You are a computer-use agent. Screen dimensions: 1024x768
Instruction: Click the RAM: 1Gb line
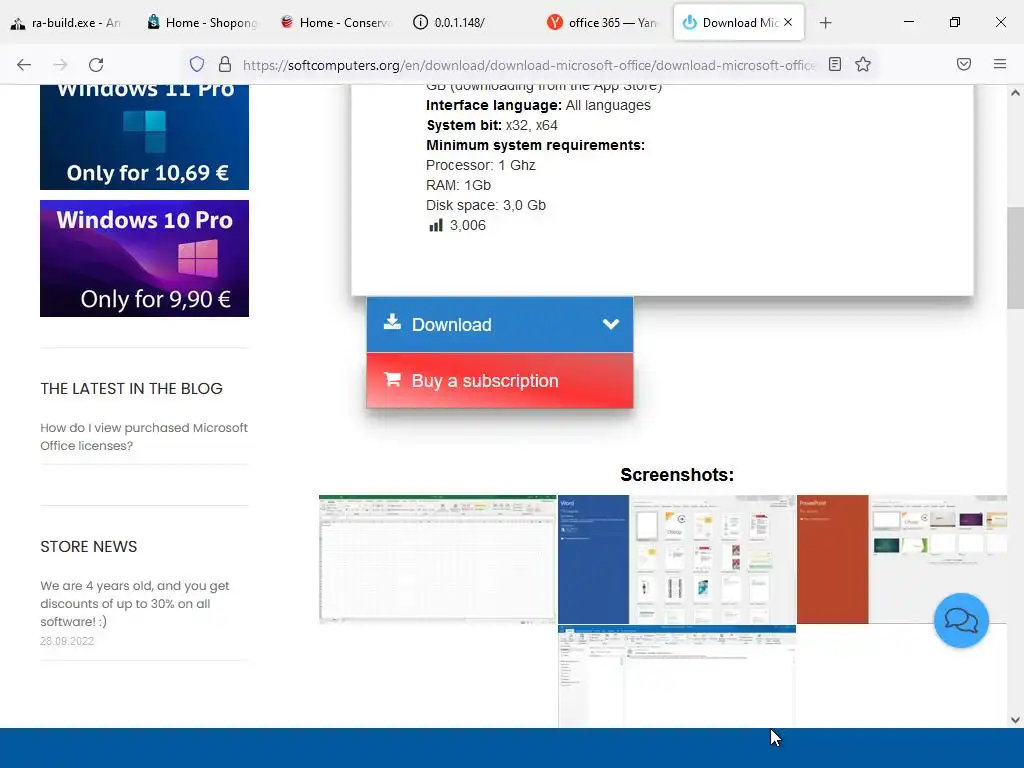pyautogui.click(x=458, y=185)
